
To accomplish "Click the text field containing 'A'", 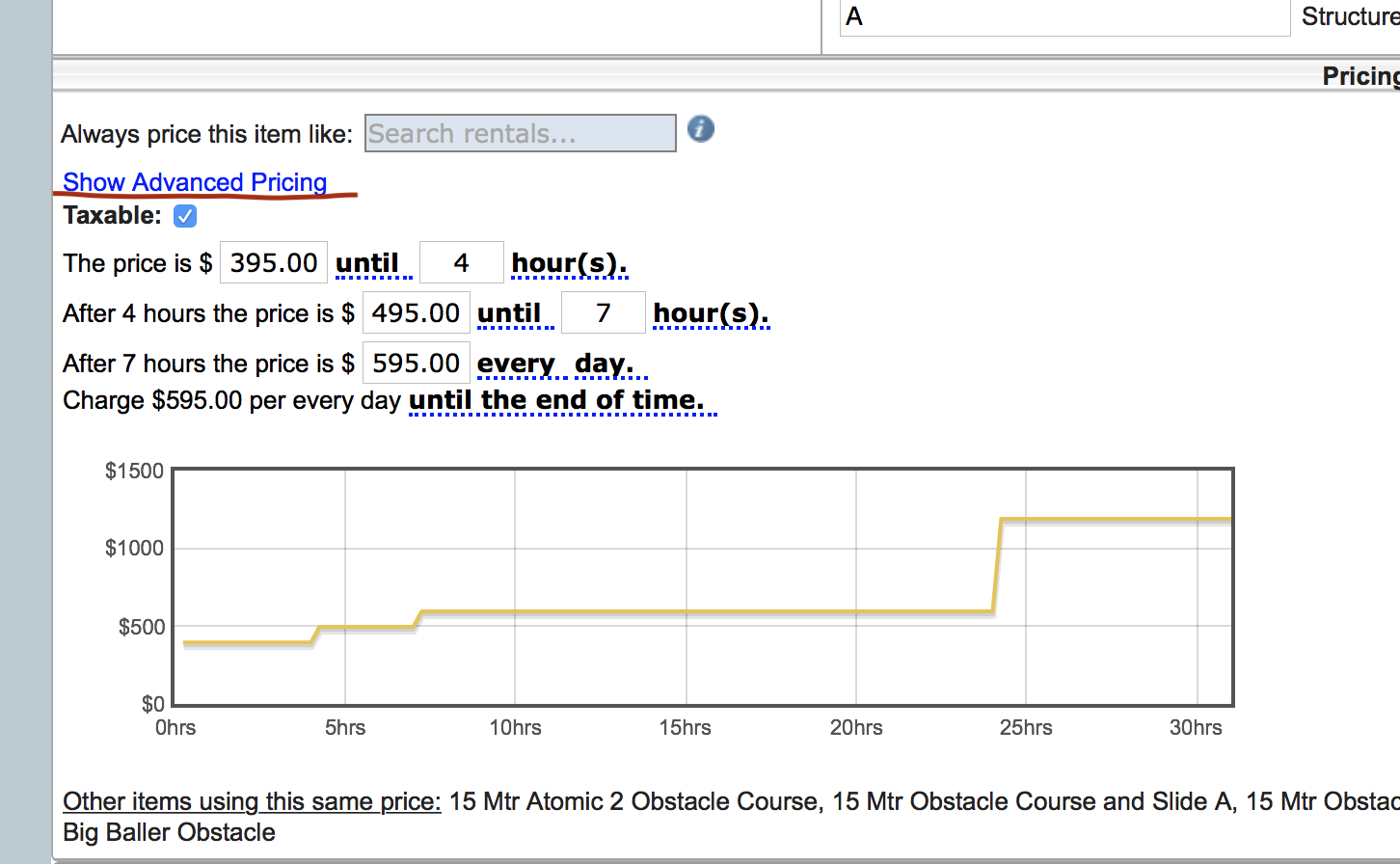I will point(1064,17).
